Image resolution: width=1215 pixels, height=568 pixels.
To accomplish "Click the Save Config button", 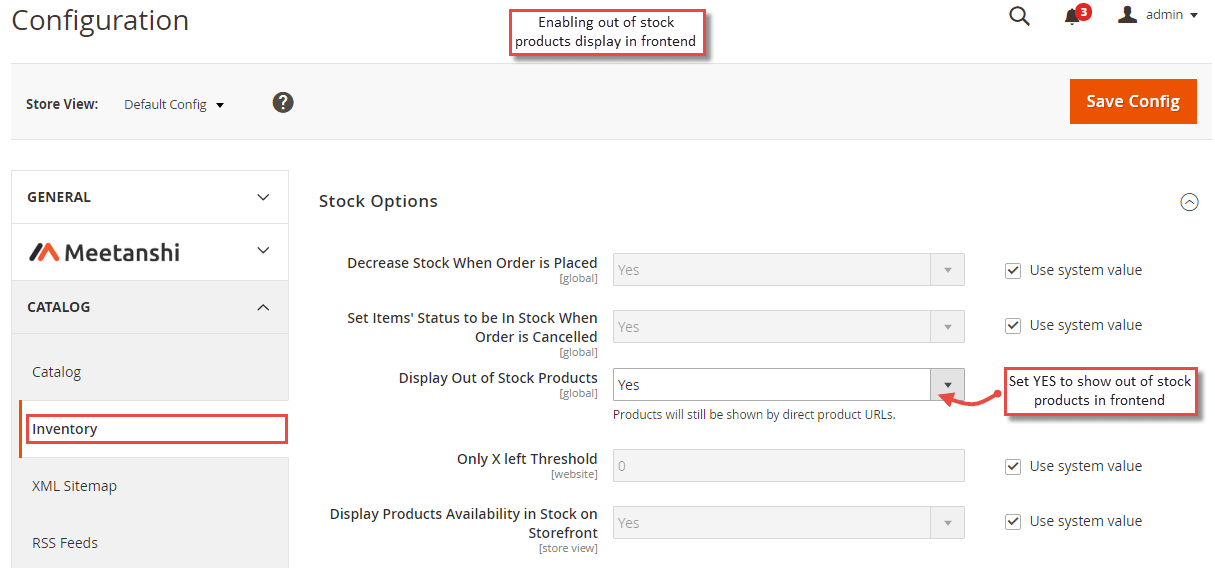I will pyautogui.click(x=1133, y=101).
